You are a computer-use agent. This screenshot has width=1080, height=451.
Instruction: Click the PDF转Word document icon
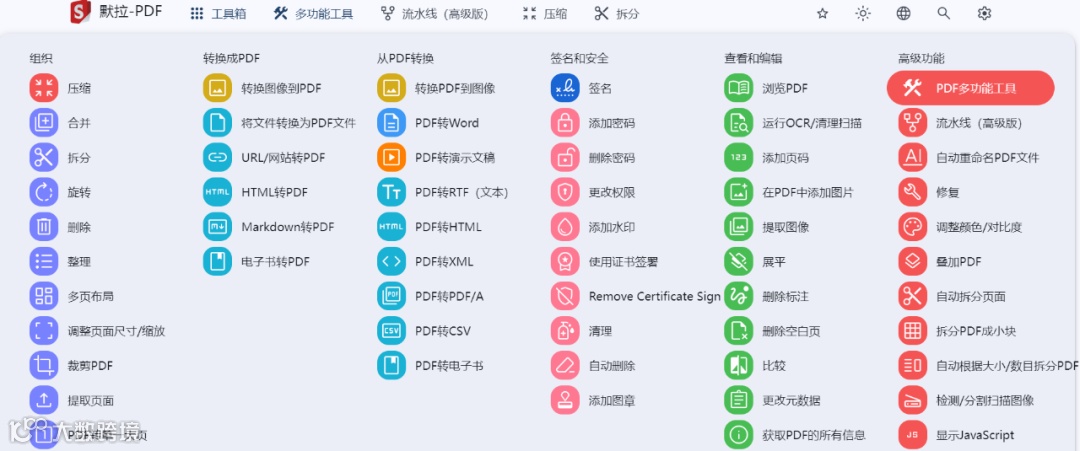tap(391, 123)
